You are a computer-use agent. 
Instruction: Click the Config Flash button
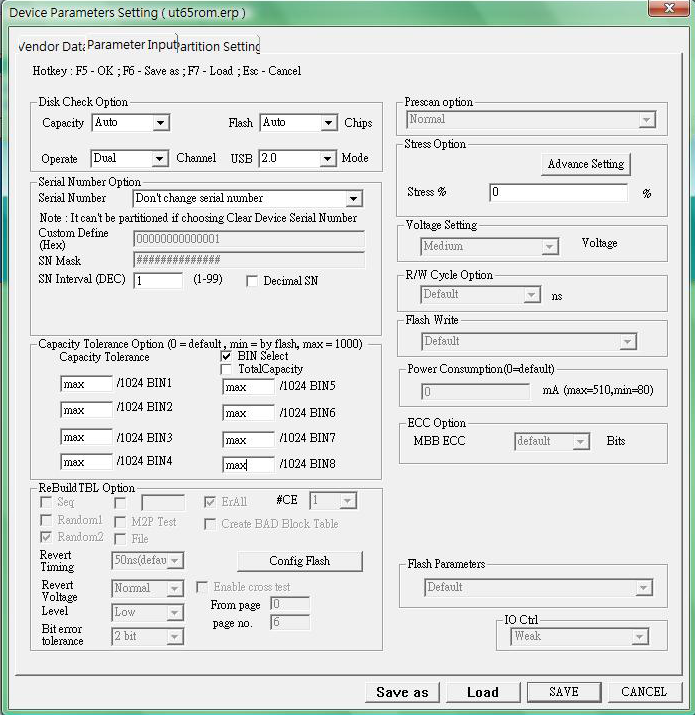click(x=300, y=561)
